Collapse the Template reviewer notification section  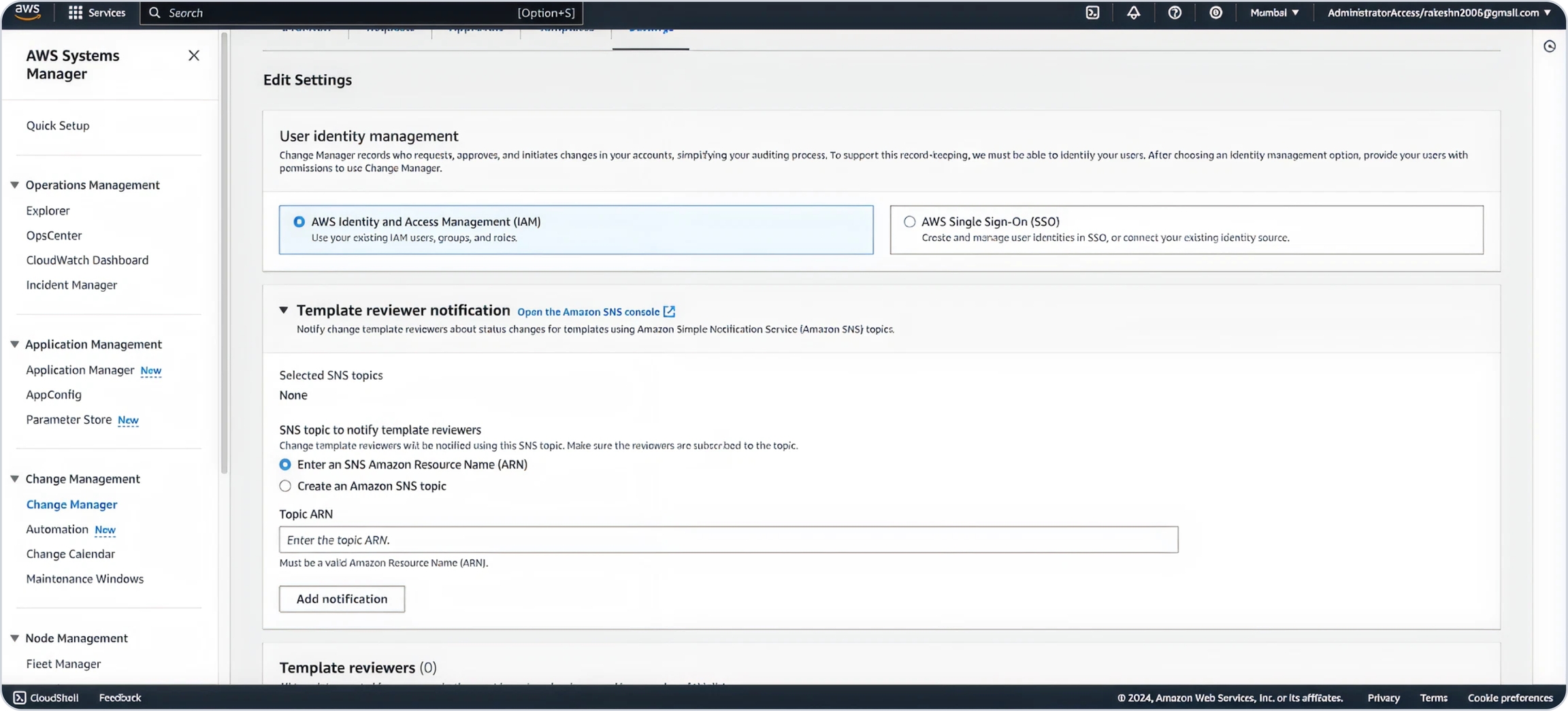click(x=284, y=310)
